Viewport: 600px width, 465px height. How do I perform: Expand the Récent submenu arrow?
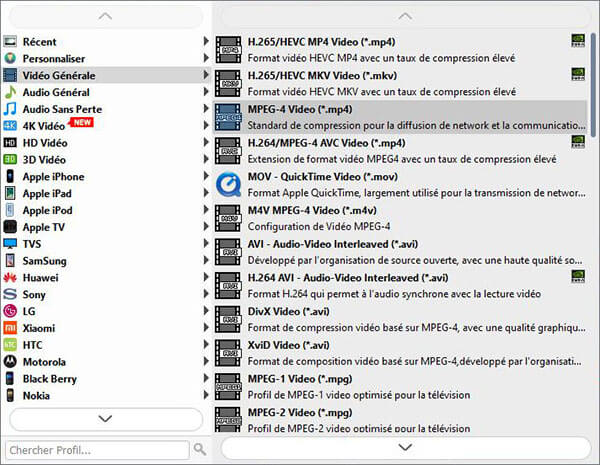(206, 41)
